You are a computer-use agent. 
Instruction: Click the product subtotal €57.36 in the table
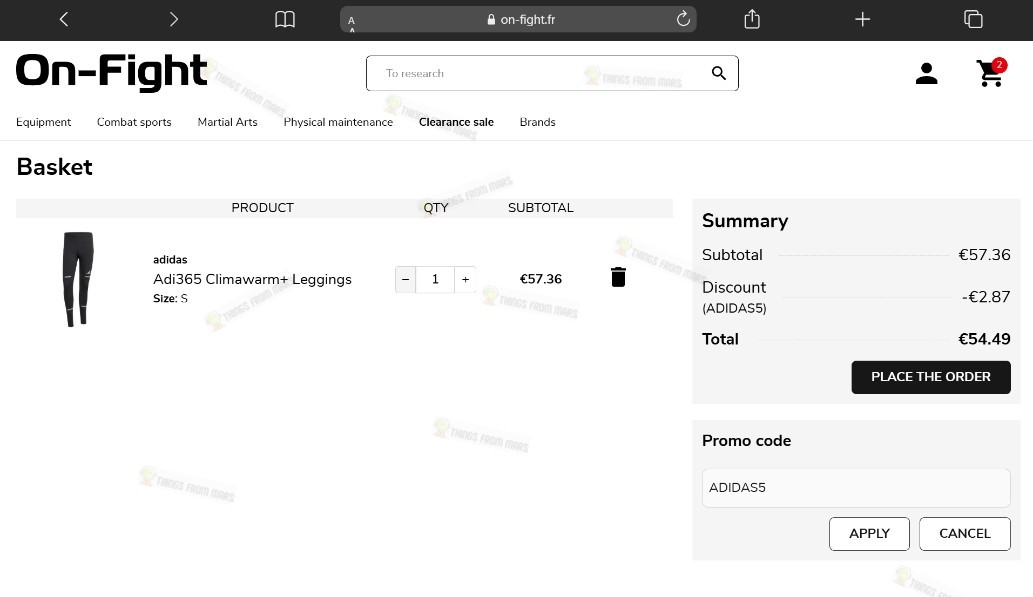540,279
